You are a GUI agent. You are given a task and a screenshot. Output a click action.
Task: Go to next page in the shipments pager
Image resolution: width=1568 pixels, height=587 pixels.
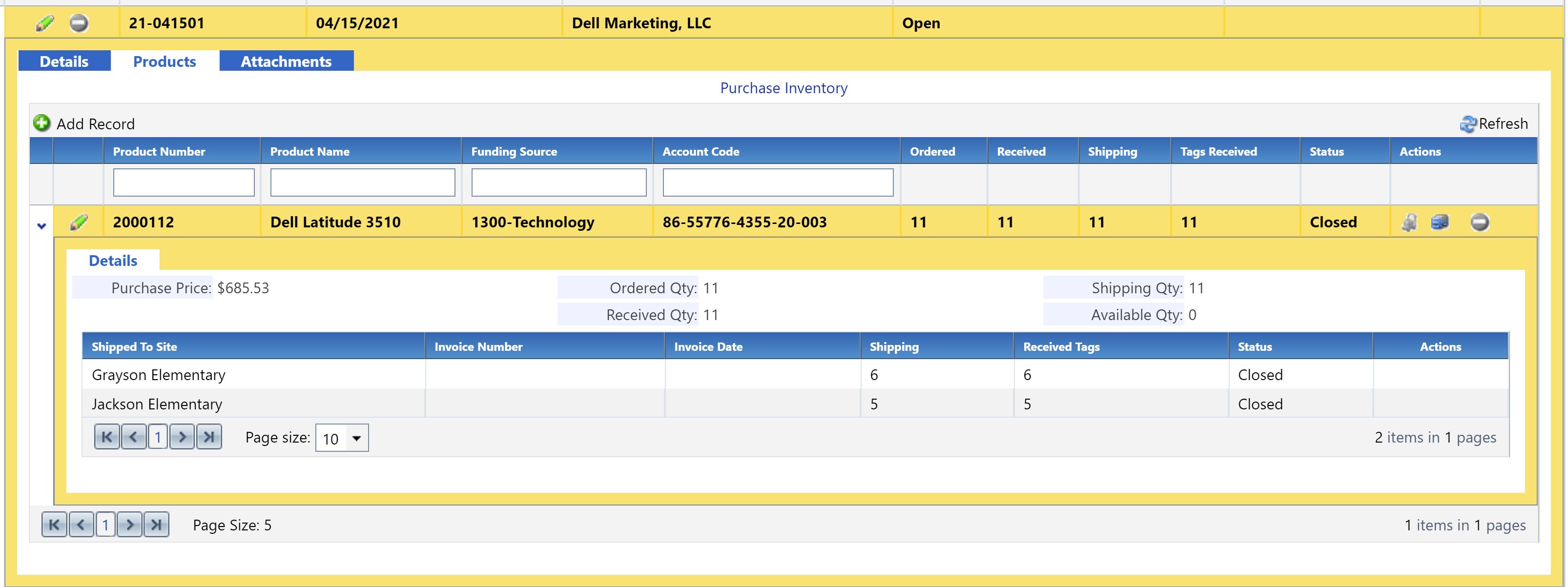pos(182,437)
